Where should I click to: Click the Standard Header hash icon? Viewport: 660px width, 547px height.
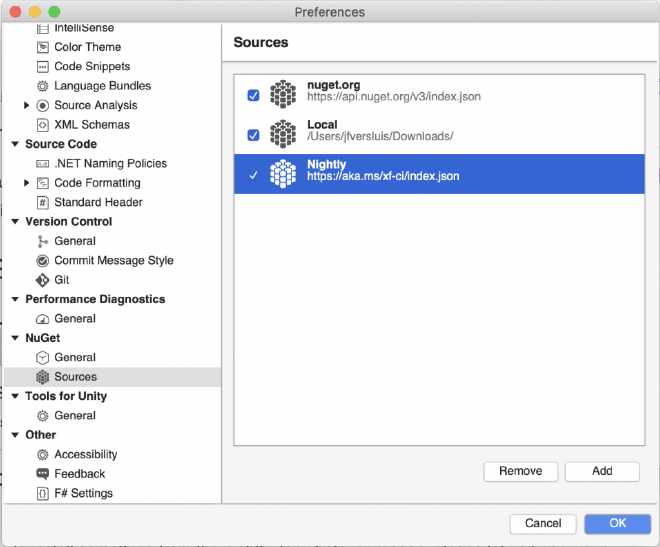click(x=43, y=202)
